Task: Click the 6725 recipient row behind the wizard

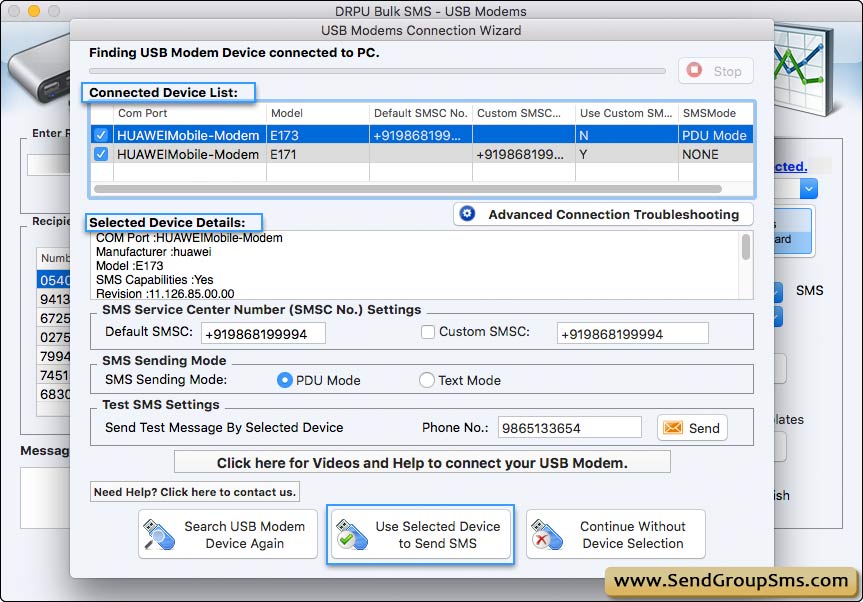Action: tap(53, 318)
